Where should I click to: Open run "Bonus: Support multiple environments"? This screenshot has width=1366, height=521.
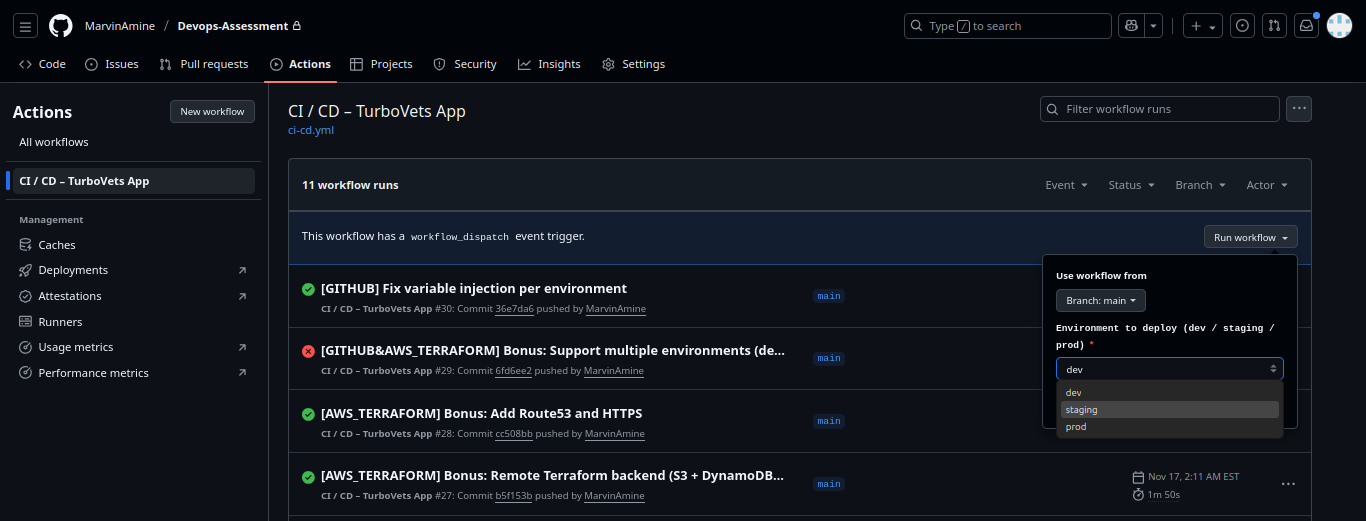553,351
